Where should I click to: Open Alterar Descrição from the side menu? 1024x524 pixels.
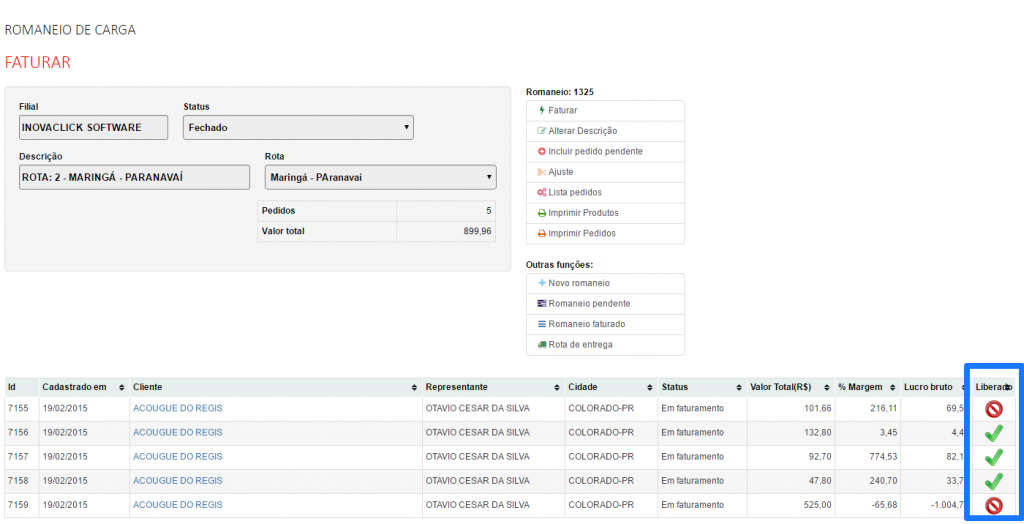pos(582,131)
